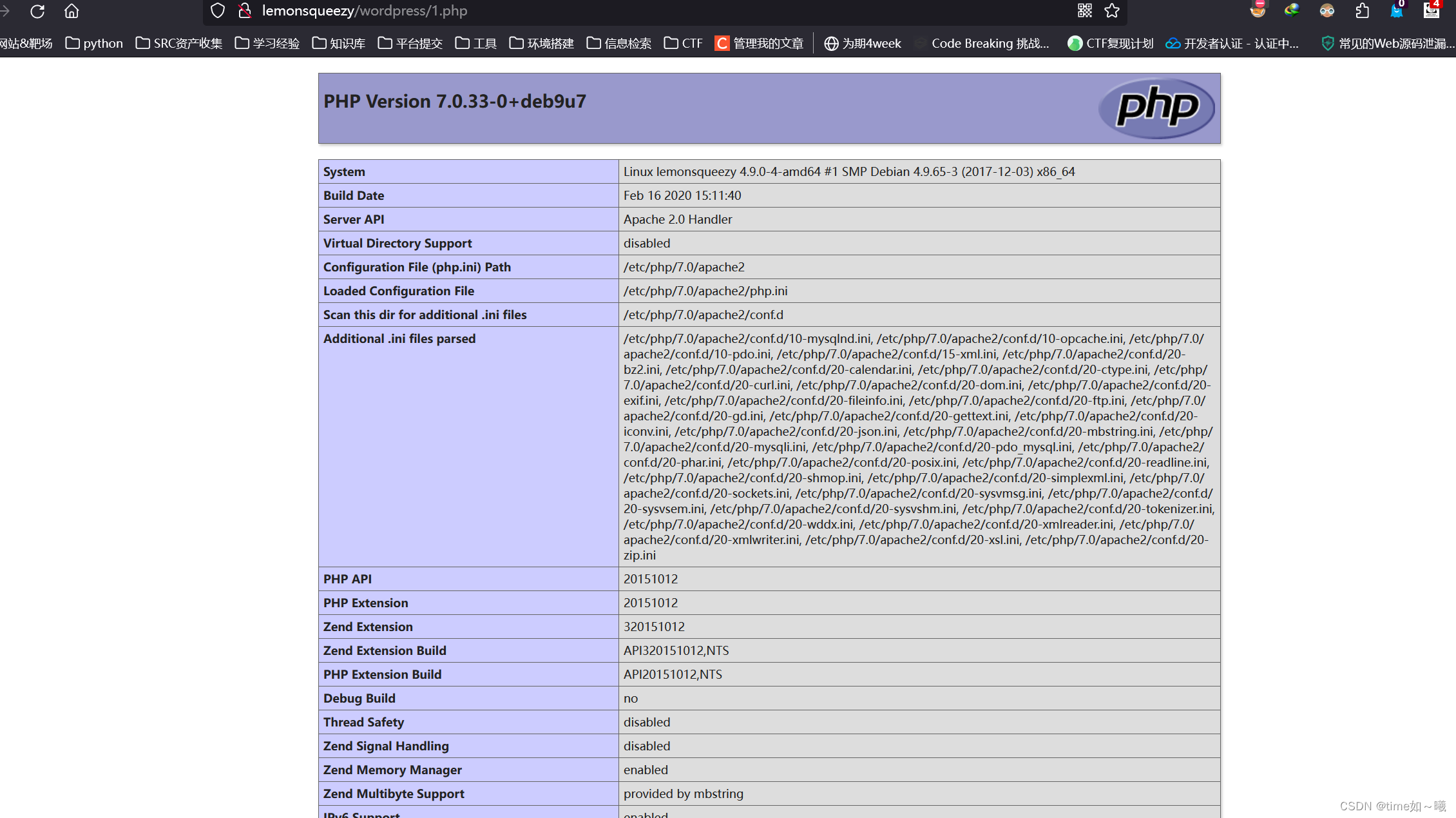Click the Debug Build label
Image resolution: width=1456 pixels, height=818 pixels.
[x=359, y=698]
